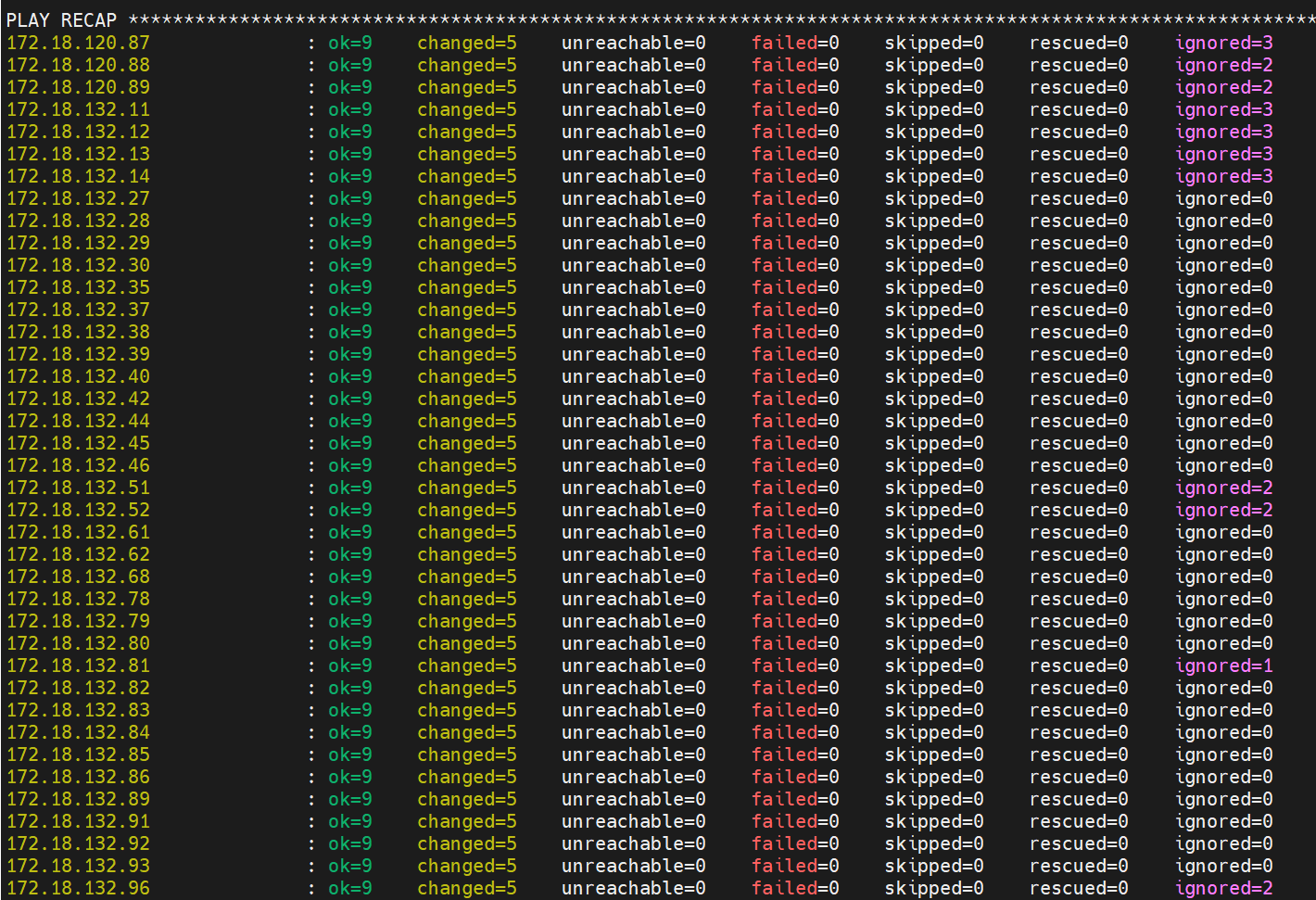Screen dimensions: 1316x900
Task: Select host address 172.18.132.96
Action: tap(78, 888)
